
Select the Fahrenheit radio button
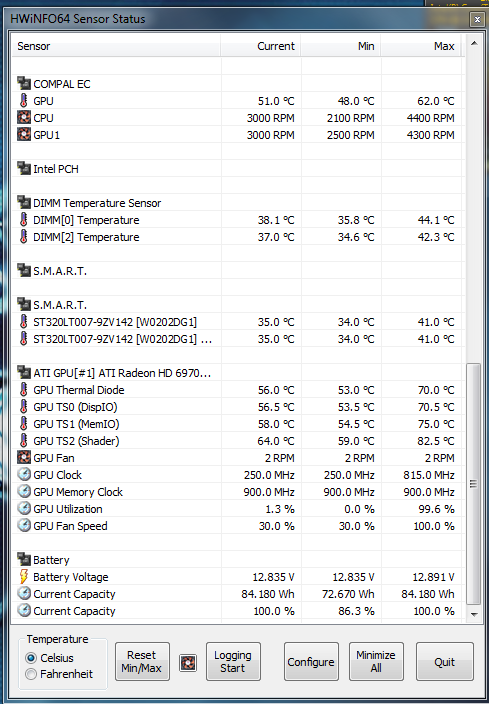[x=31, y=674]
